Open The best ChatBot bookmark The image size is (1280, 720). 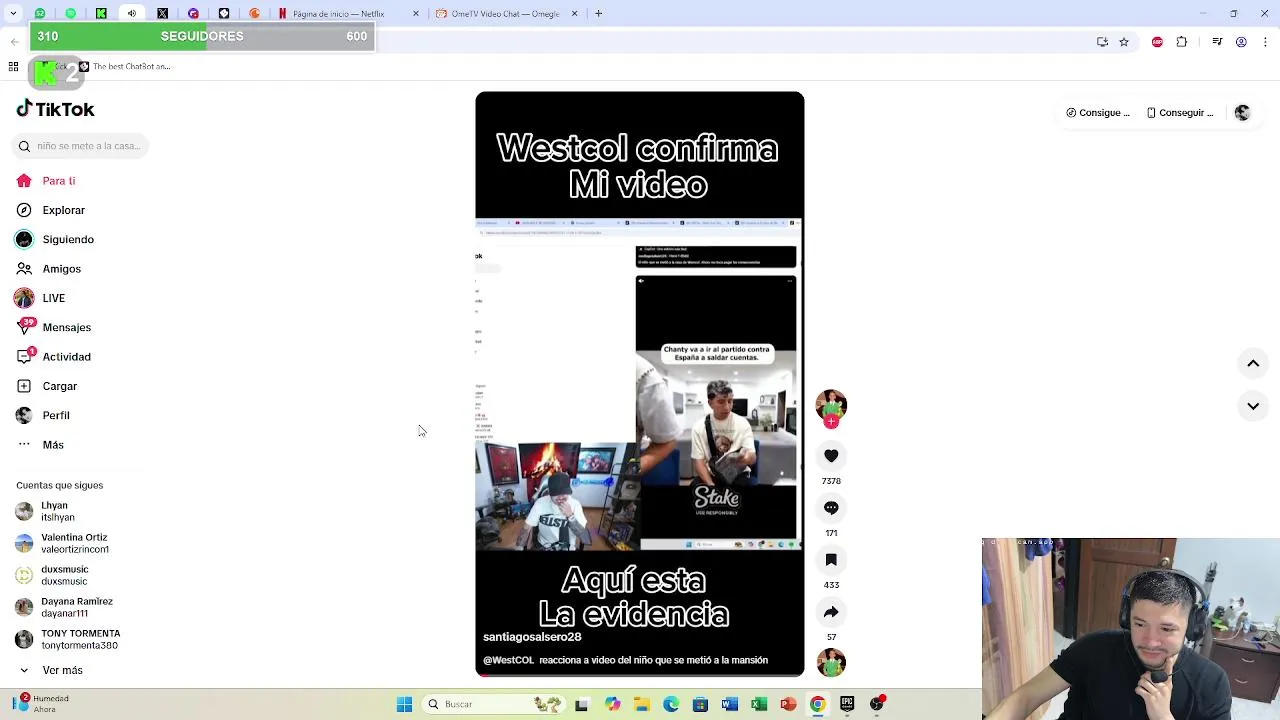(x=125, y=67)
